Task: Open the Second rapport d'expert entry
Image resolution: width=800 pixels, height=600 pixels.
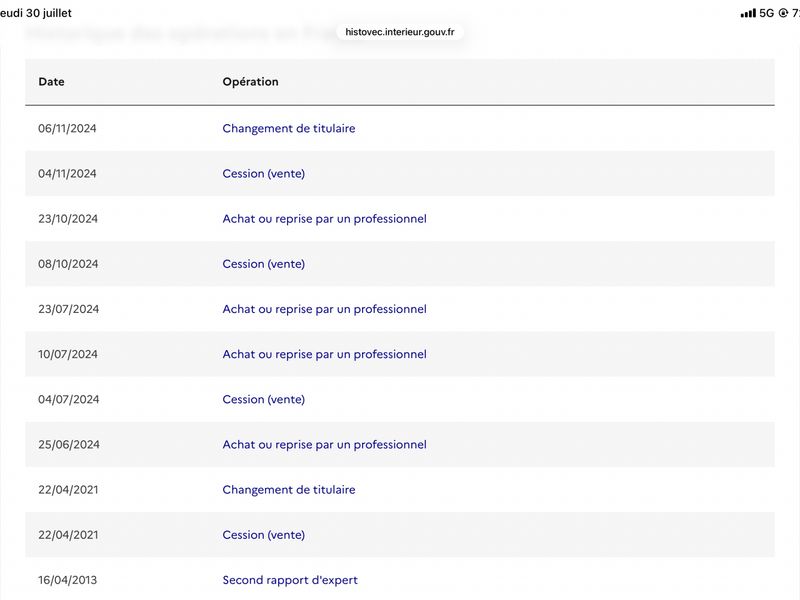Action: 290,580
